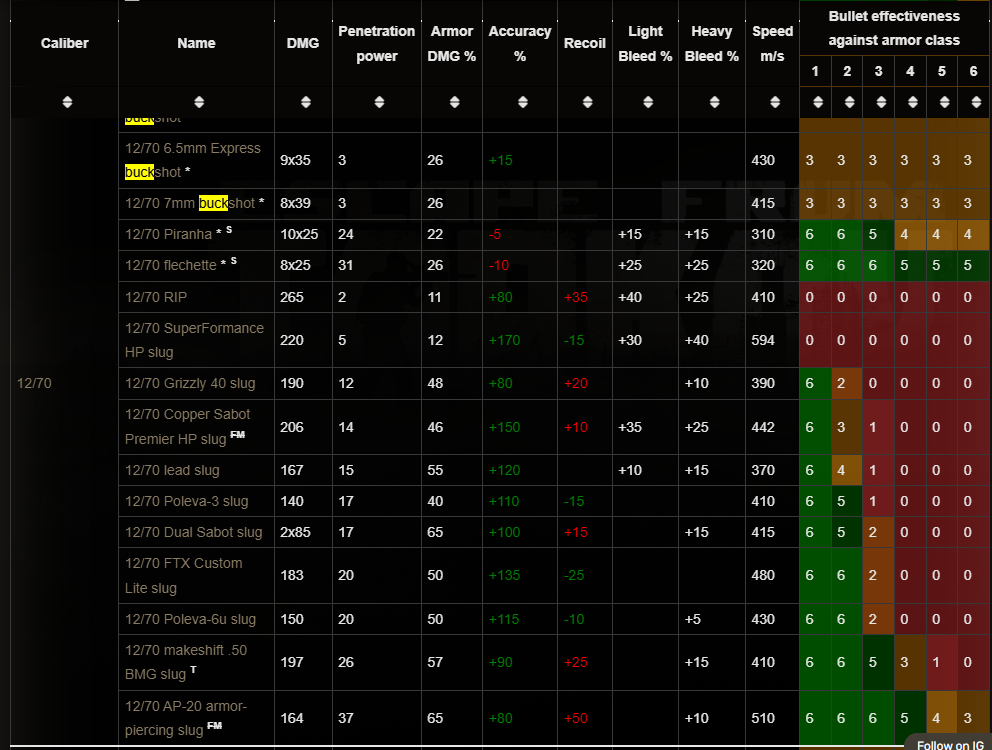Sort by armor class 1 arrows
992x750 pixels.
coord(817,102)
